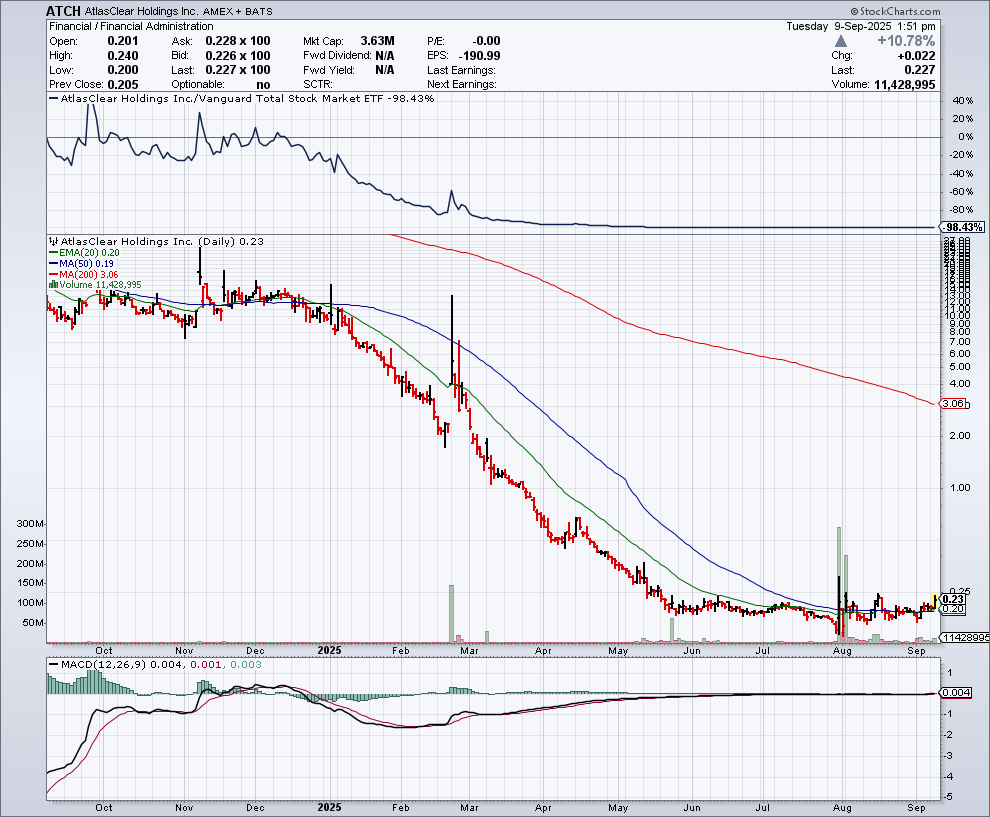Click the green up-triangle gain indicator

click(x=841, y=41)
